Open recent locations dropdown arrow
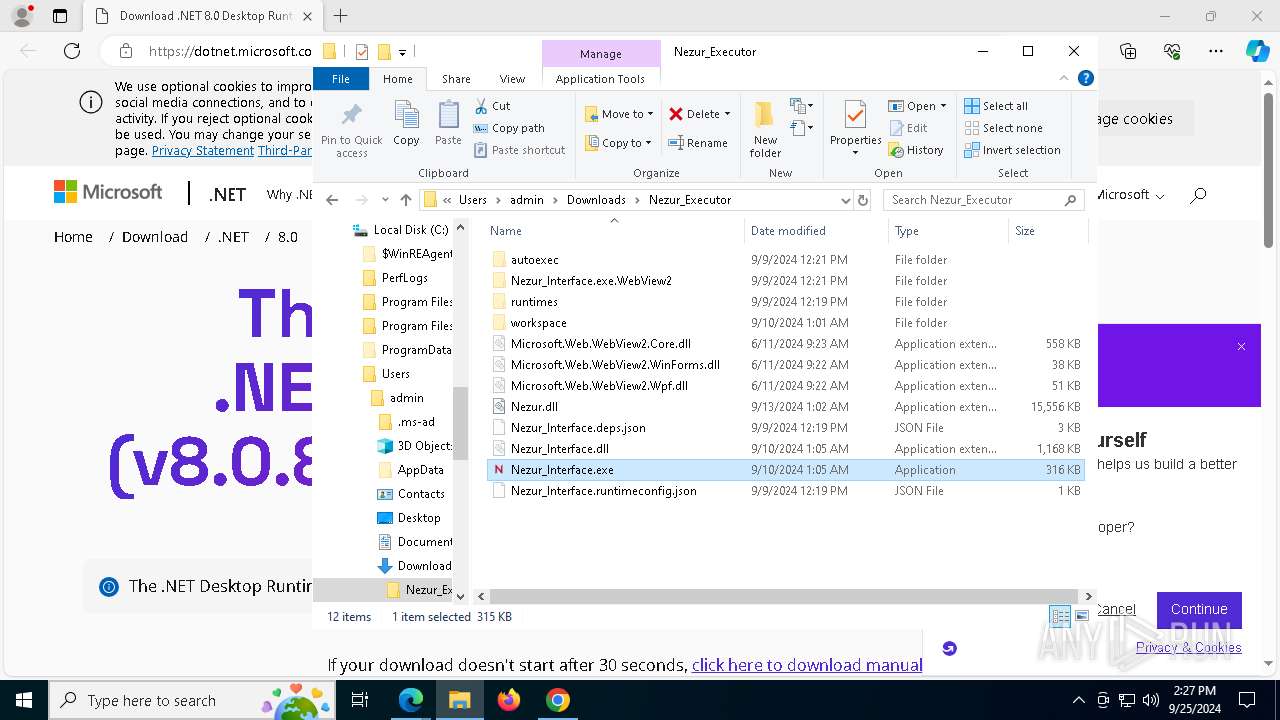 click(x=385, y=200)
